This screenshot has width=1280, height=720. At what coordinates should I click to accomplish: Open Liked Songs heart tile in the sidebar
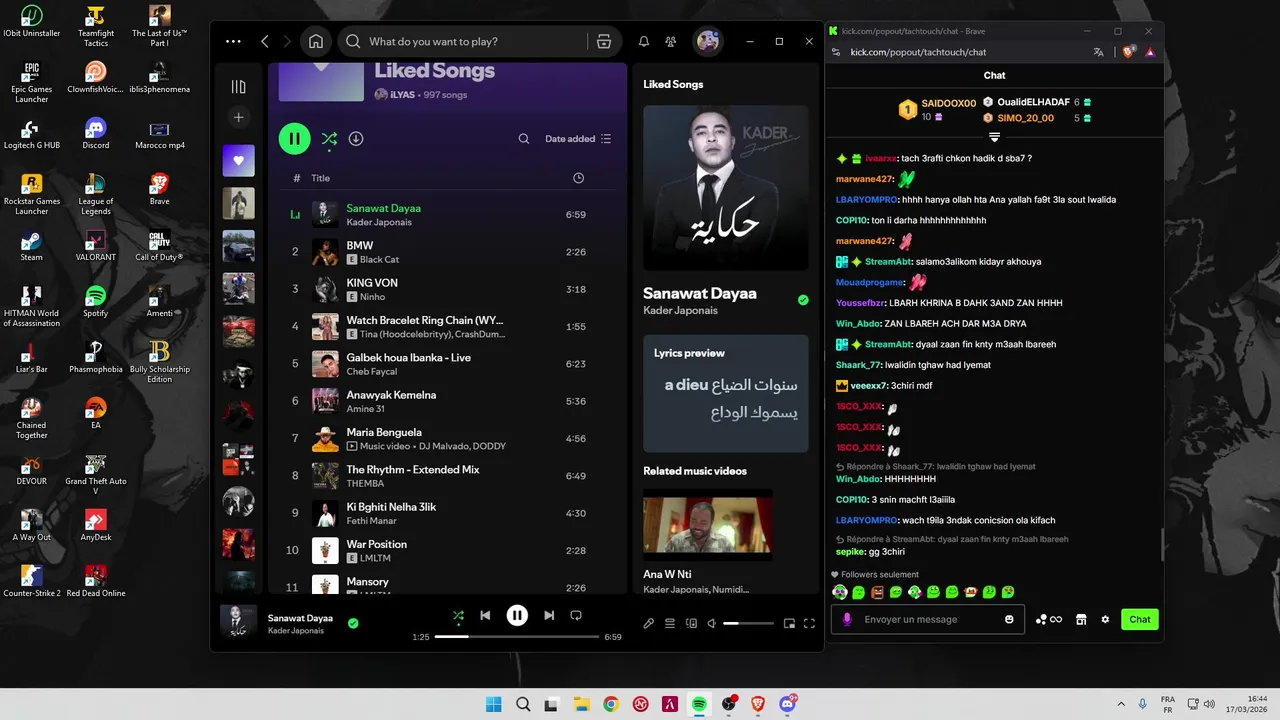(238, 160)
